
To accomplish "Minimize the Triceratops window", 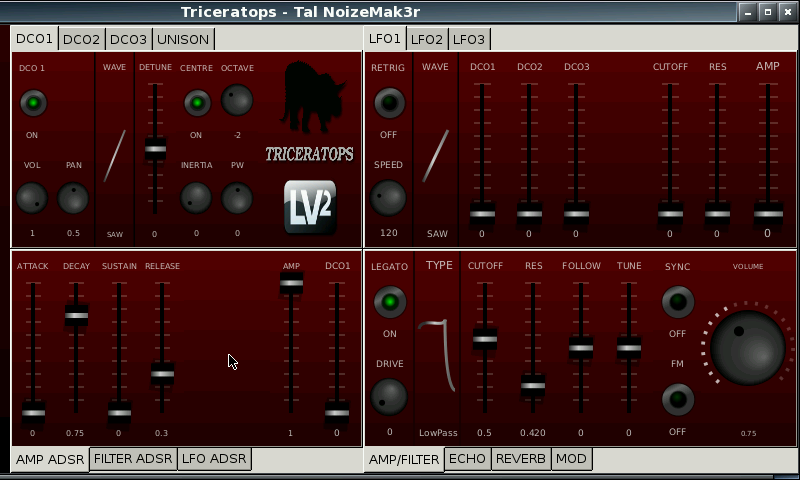I will 748,12.
